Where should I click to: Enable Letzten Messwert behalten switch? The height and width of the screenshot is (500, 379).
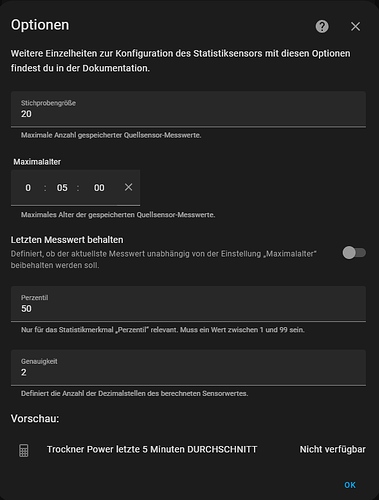click(x=354, y=253)
